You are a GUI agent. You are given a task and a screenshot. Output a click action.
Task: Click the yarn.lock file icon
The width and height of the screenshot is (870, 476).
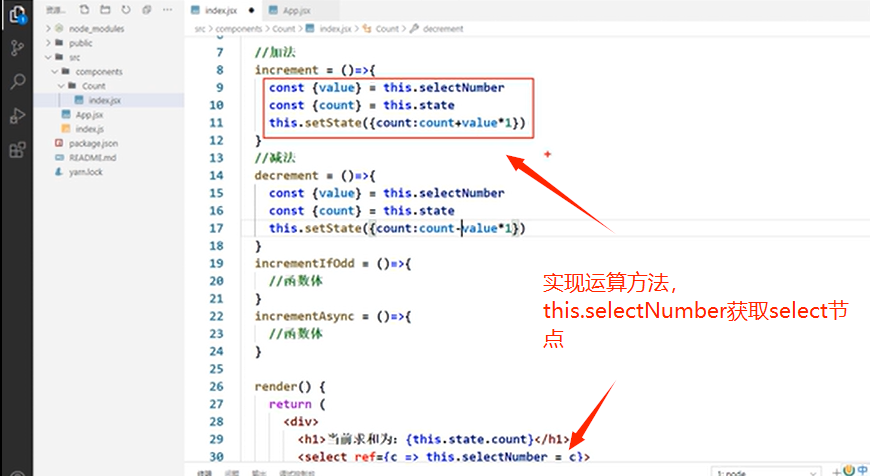(59, 172)
